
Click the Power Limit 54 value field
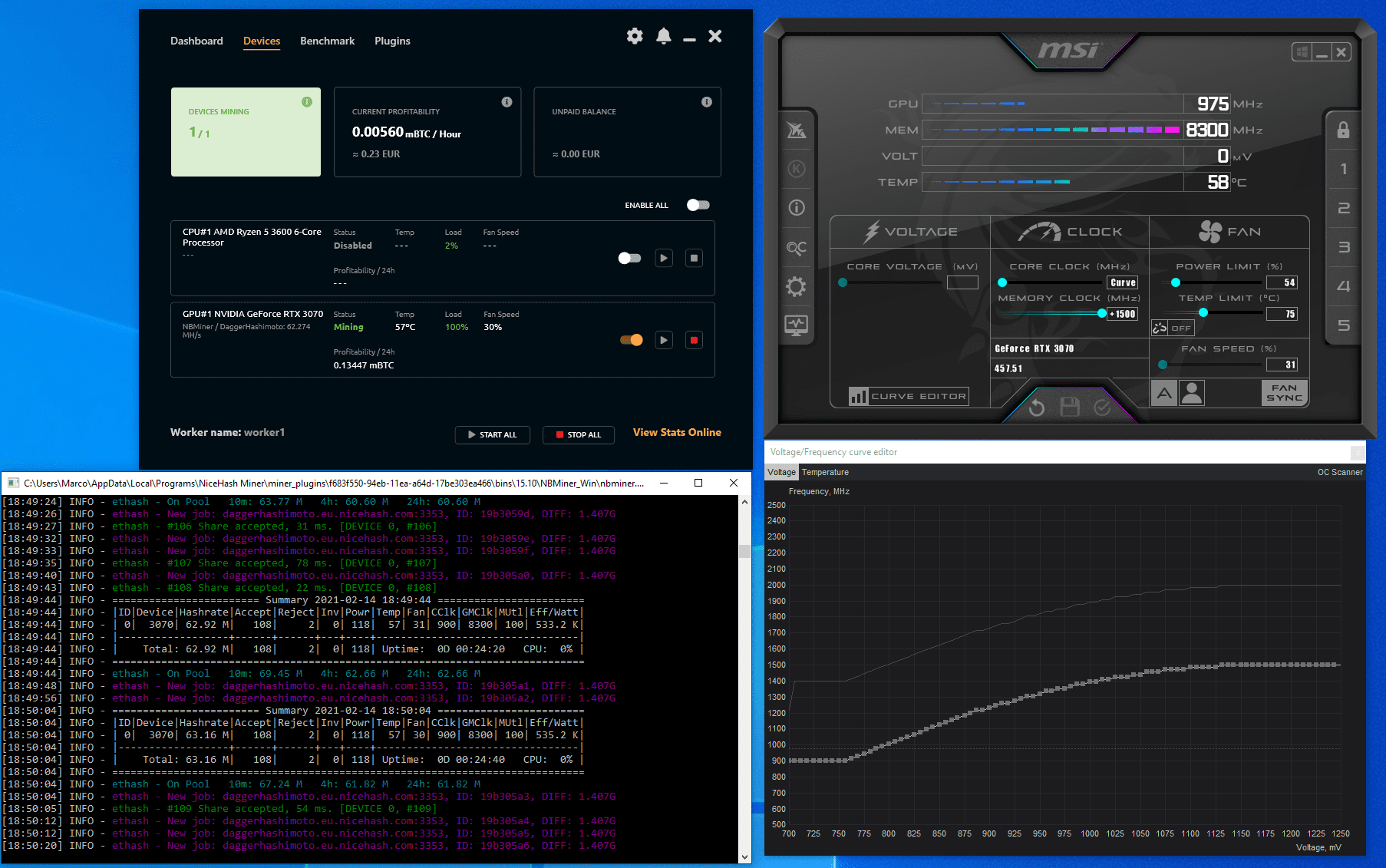pos(1282,282)
